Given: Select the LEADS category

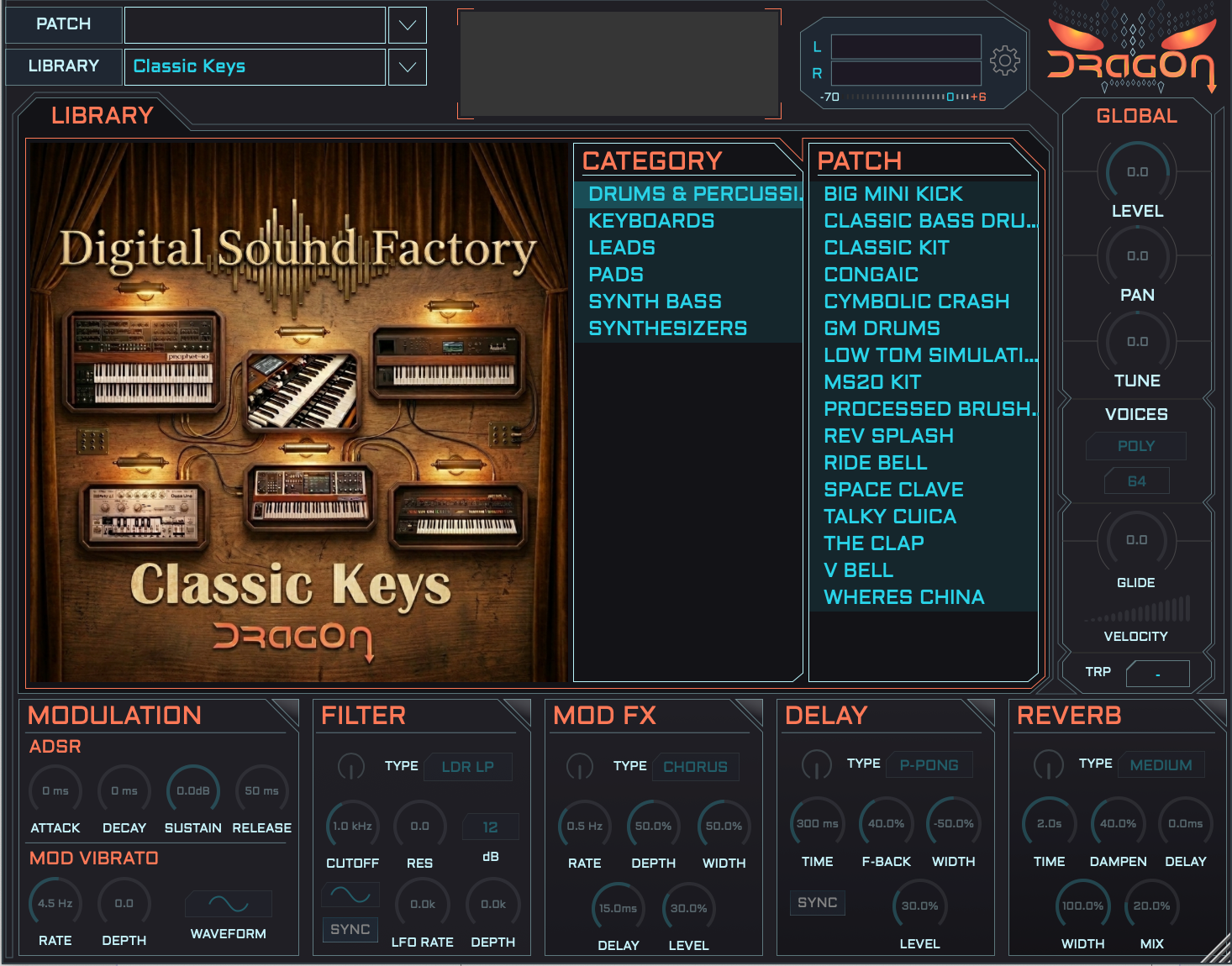Looking at the screenshot, I should point(688,248).
